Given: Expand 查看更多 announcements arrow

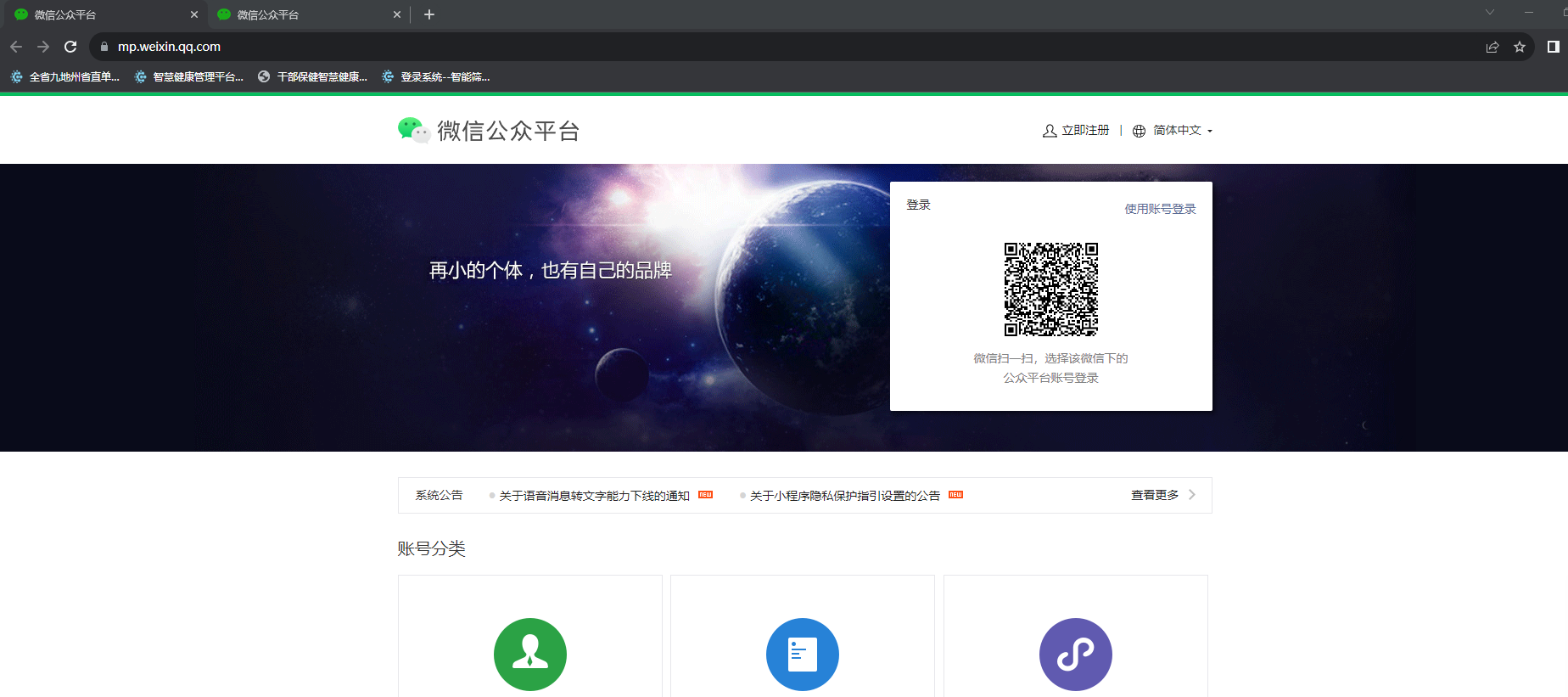Looking at the screenshot, I should (1191, 495).
